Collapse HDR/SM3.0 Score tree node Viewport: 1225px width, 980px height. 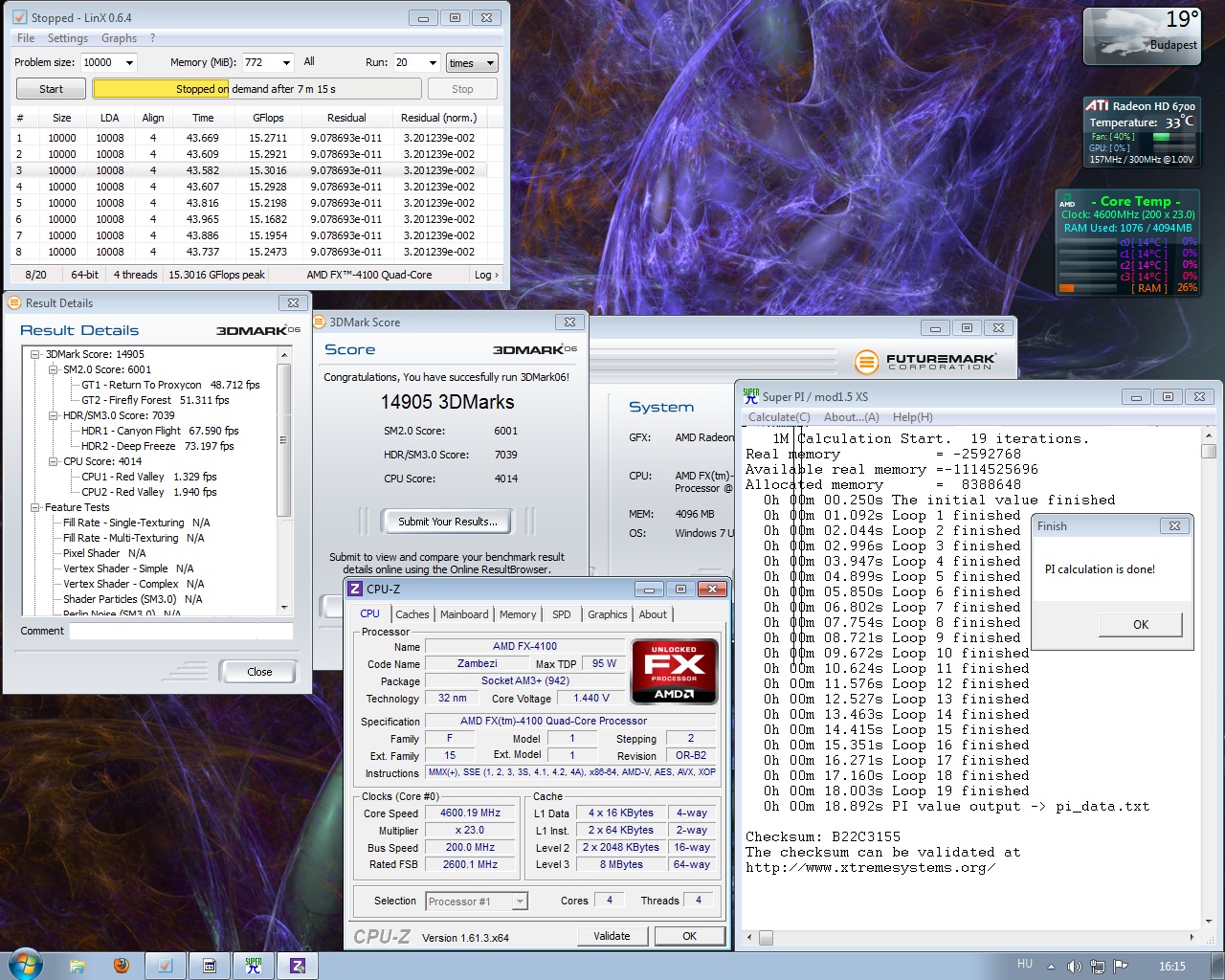(54, 415)
